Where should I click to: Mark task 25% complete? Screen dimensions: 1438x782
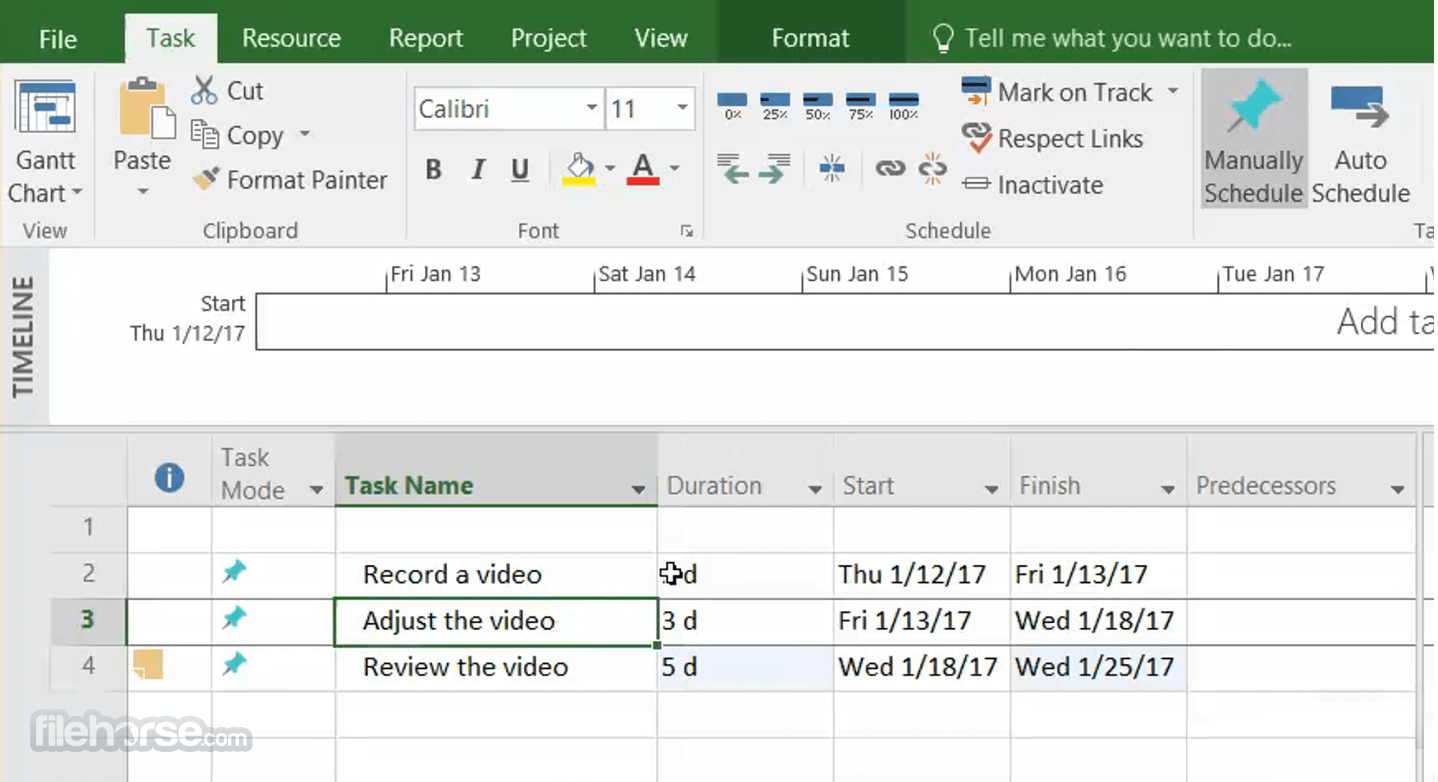(x=775, y=105)
